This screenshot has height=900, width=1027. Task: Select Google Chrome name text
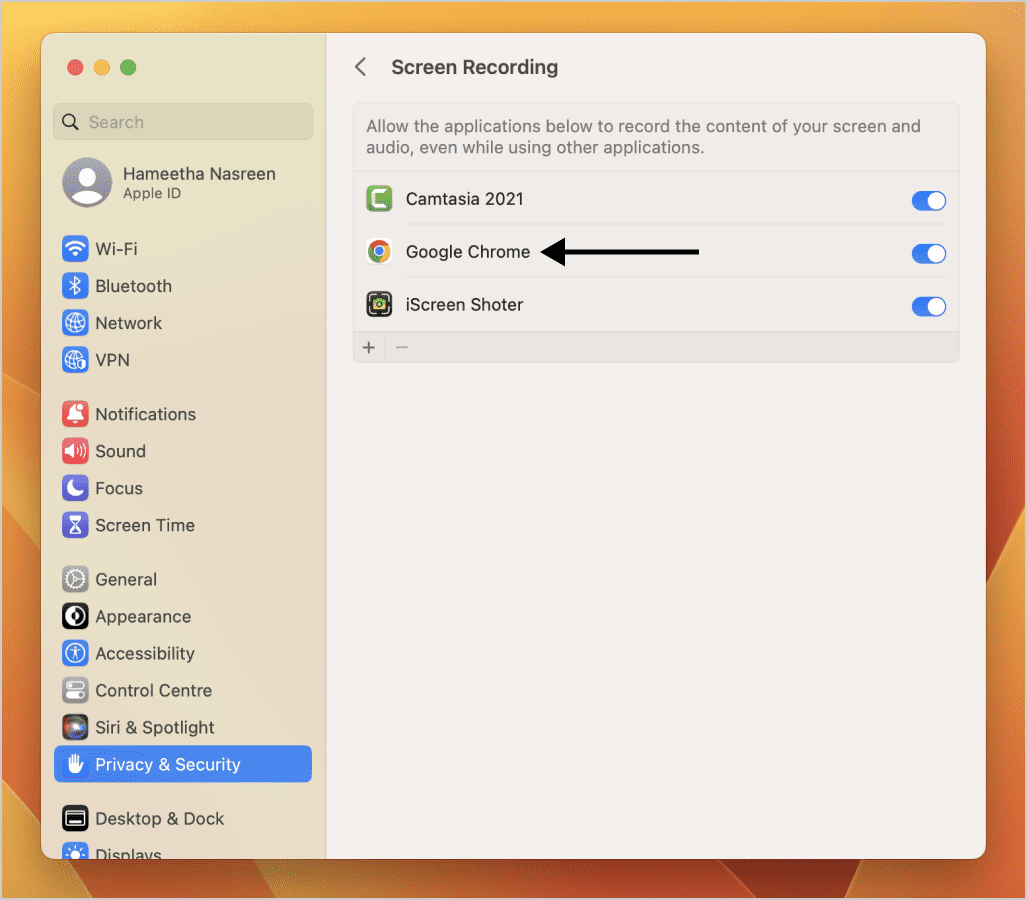point(468,252)
